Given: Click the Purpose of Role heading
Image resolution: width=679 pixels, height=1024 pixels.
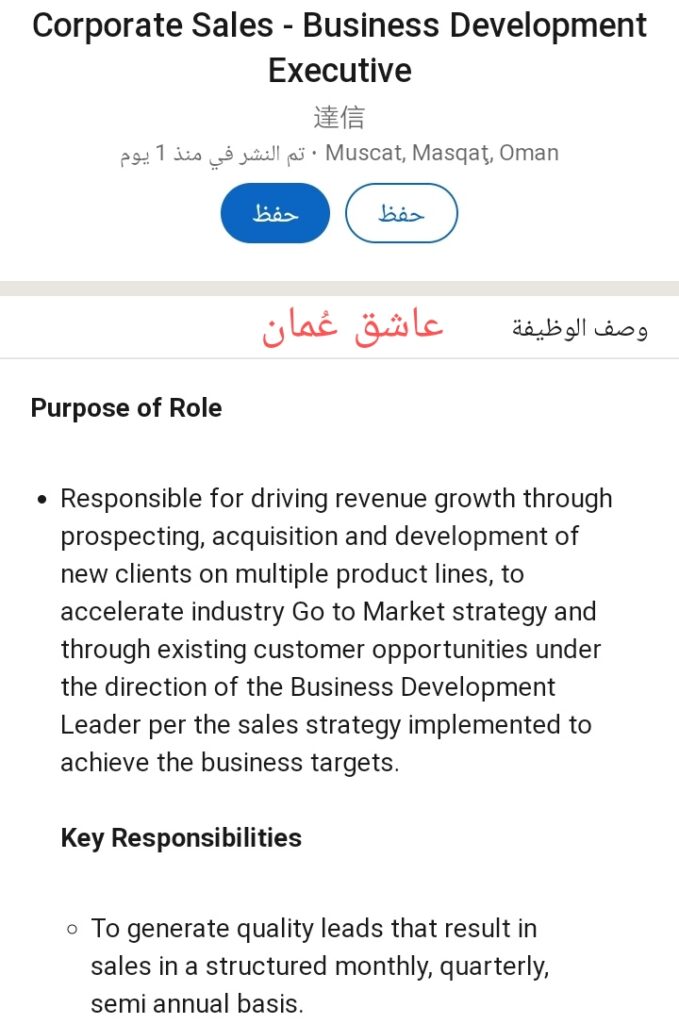Looking at the screenshot, I should 126,408.
